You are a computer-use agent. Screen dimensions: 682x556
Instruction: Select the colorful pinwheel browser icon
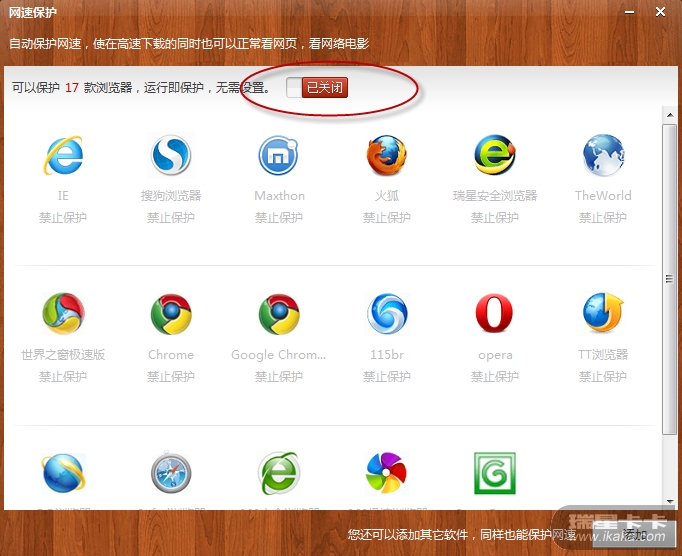coord(387,473)
